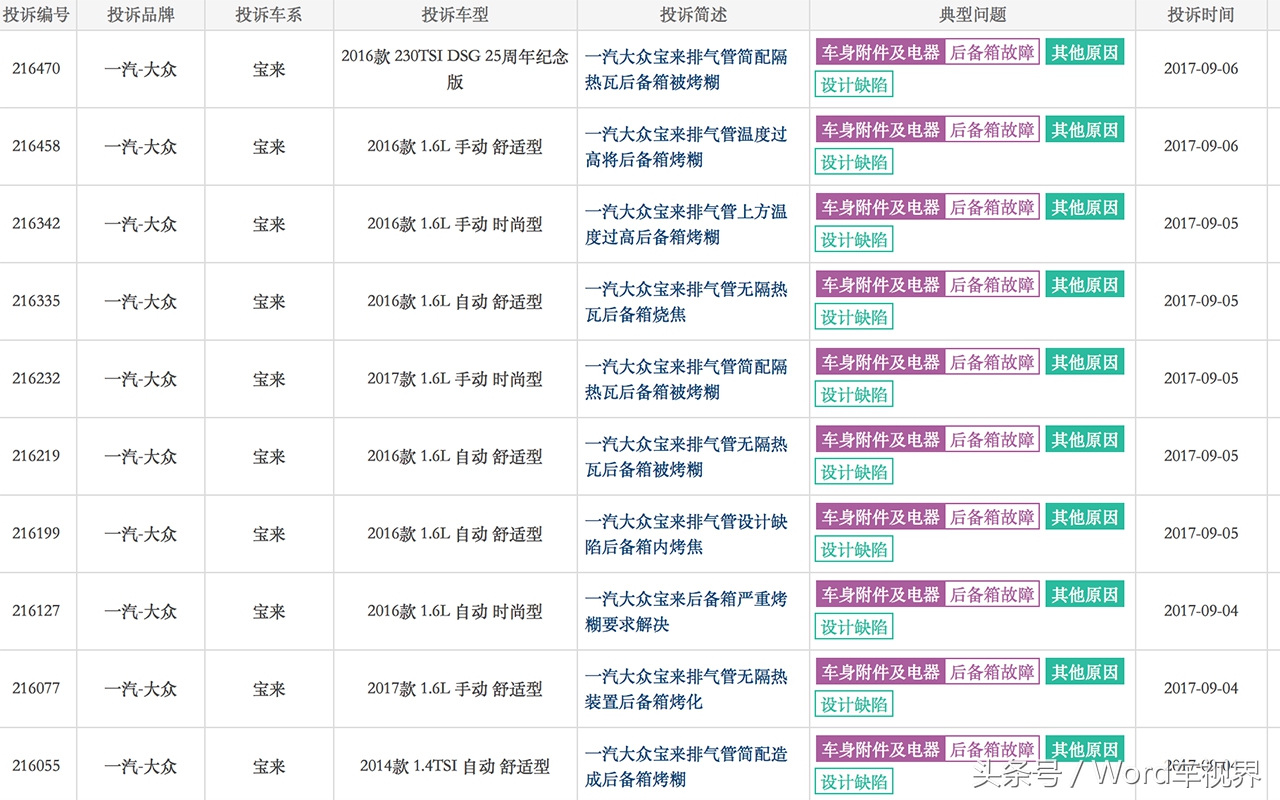The width and height of the screenshot is (1280, 800).
Task: Select complaint number 216342
Action: click(x=37, y=224)
